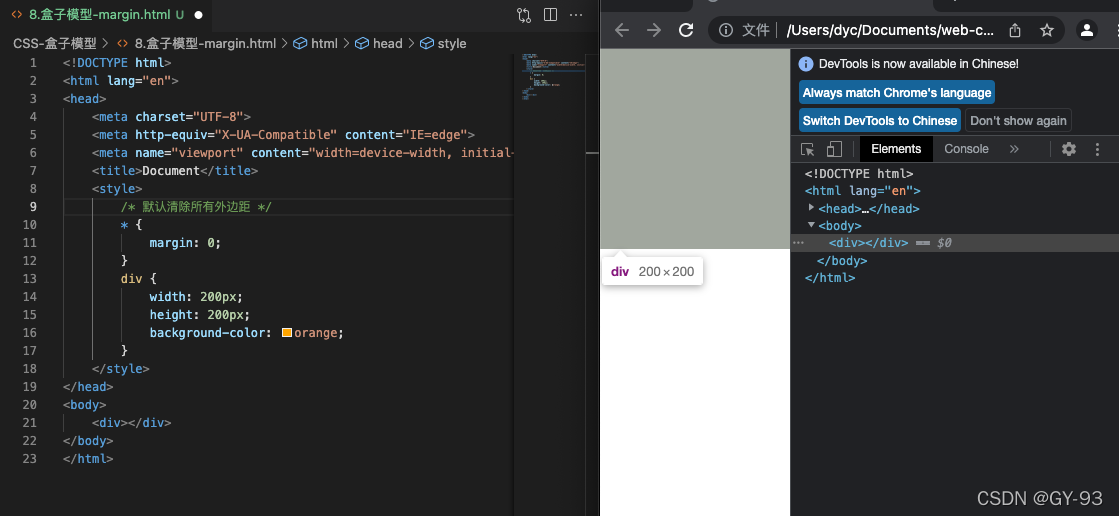The height and width of the screenshot is (516, 1119).
Task: Activate DevTools inspect element picker
Action: 807,149
